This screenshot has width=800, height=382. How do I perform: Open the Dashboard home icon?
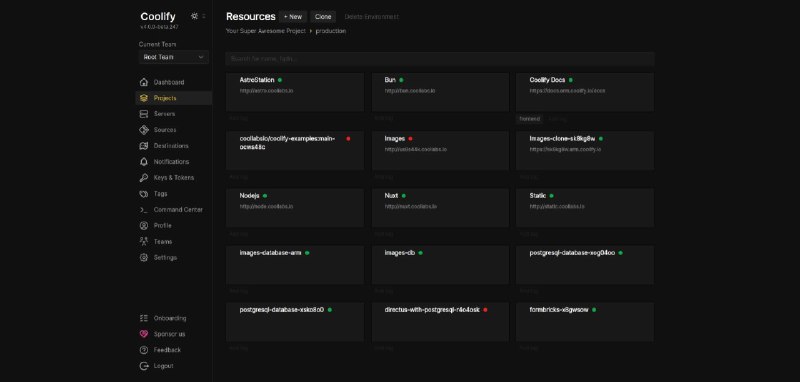144,82
